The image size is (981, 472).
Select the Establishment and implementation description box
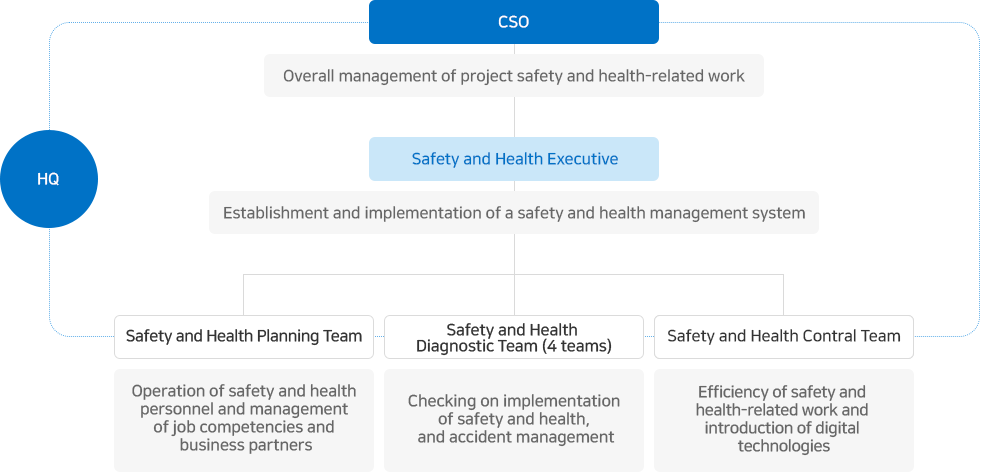pos(513,213)
